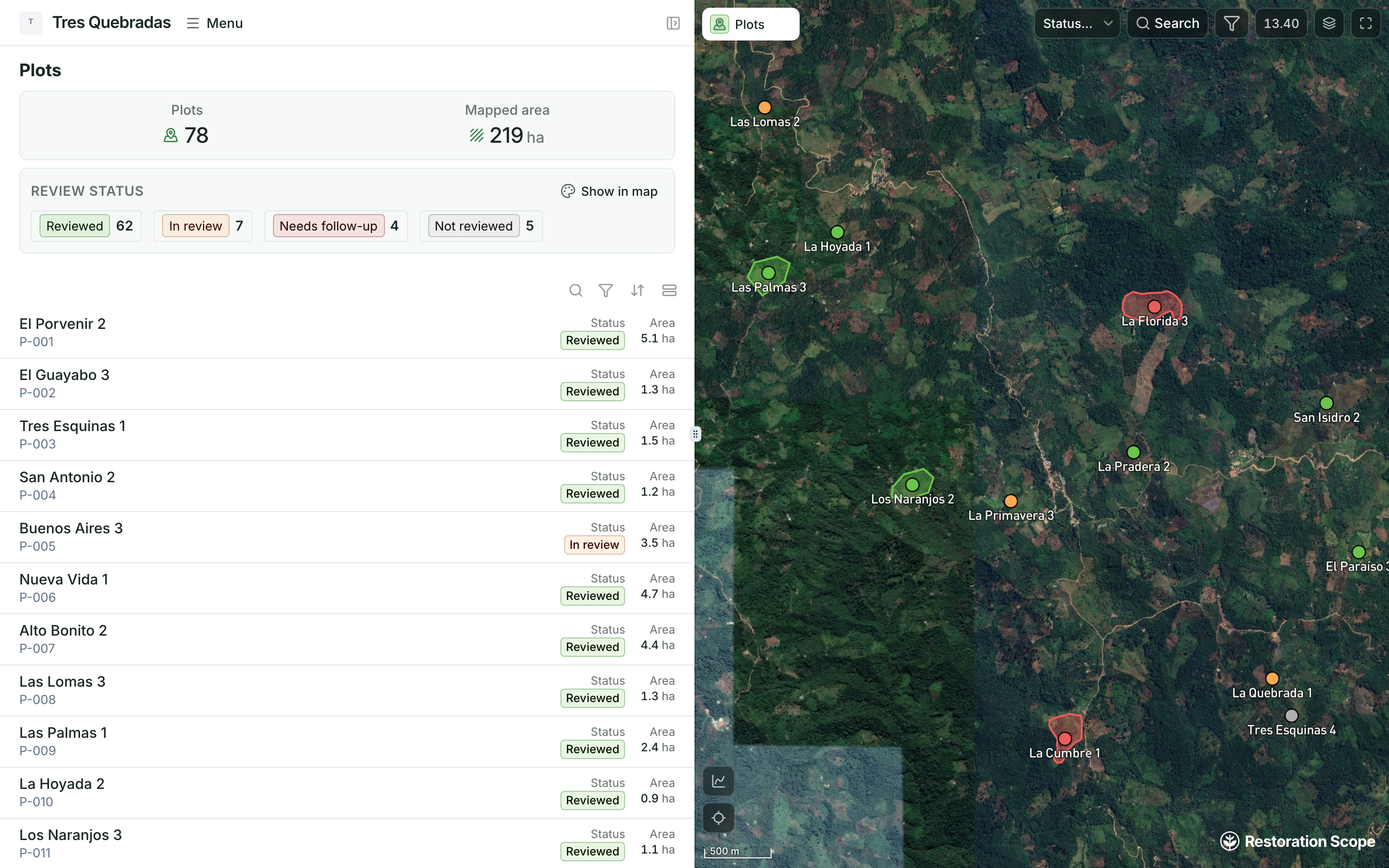Open the El Porvenir 2 plot row
1389x868 pixels.
tap(347, 332)
